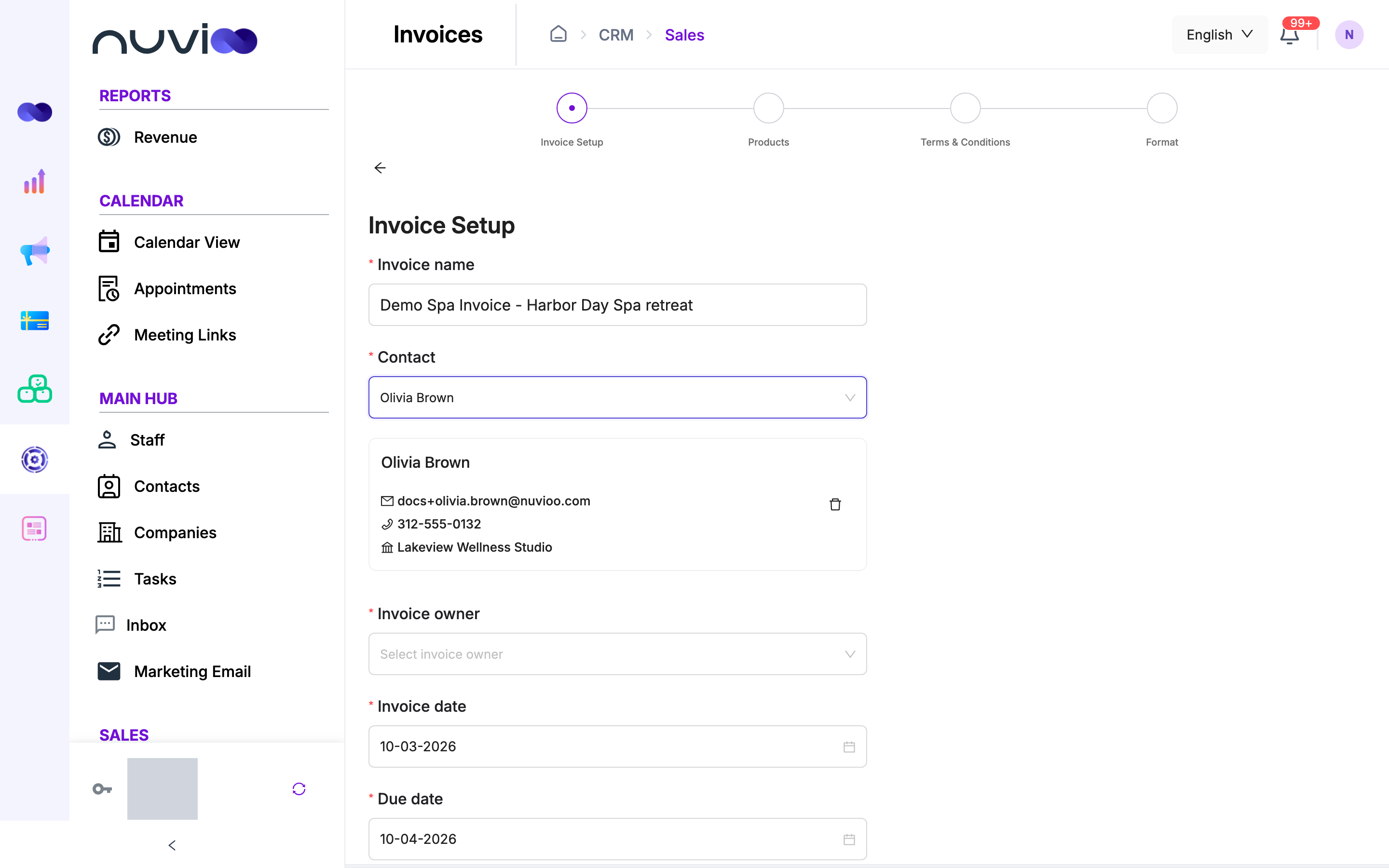This screenshot has width=1389, height=868.
Task: Open the megaphone marketing sidebar icon
Action: 34,251
